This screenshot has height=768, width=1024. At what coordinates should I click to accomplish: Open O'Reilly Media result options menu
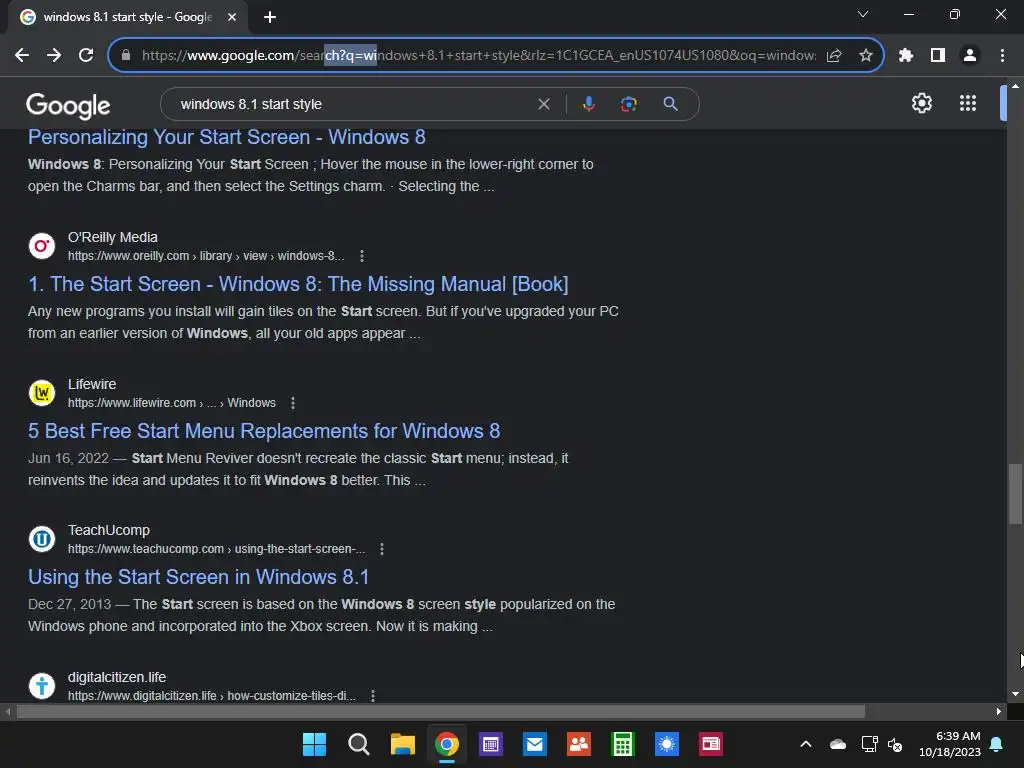362,256
